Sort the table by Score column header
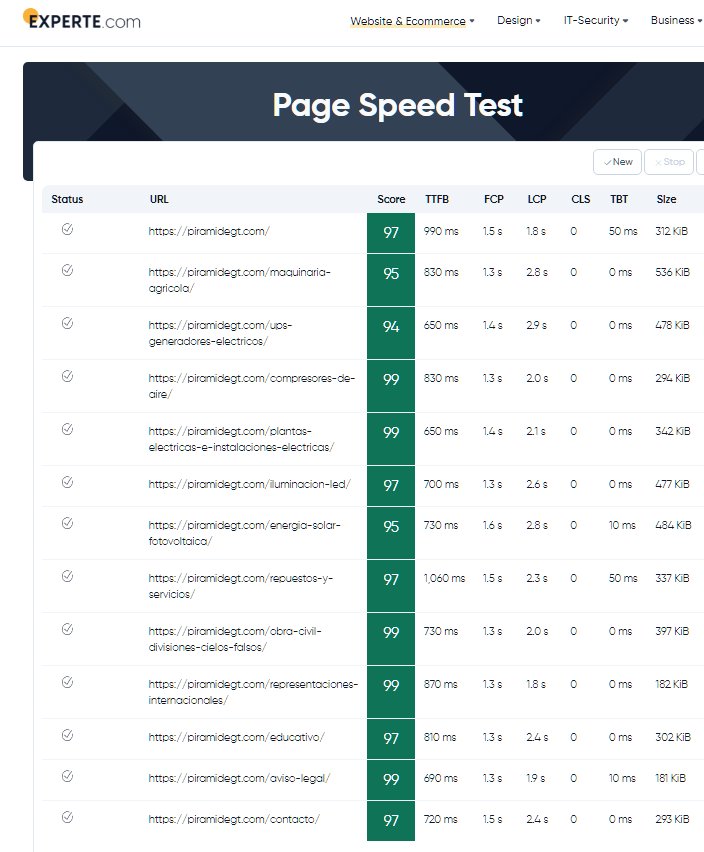 coord(391,199)
